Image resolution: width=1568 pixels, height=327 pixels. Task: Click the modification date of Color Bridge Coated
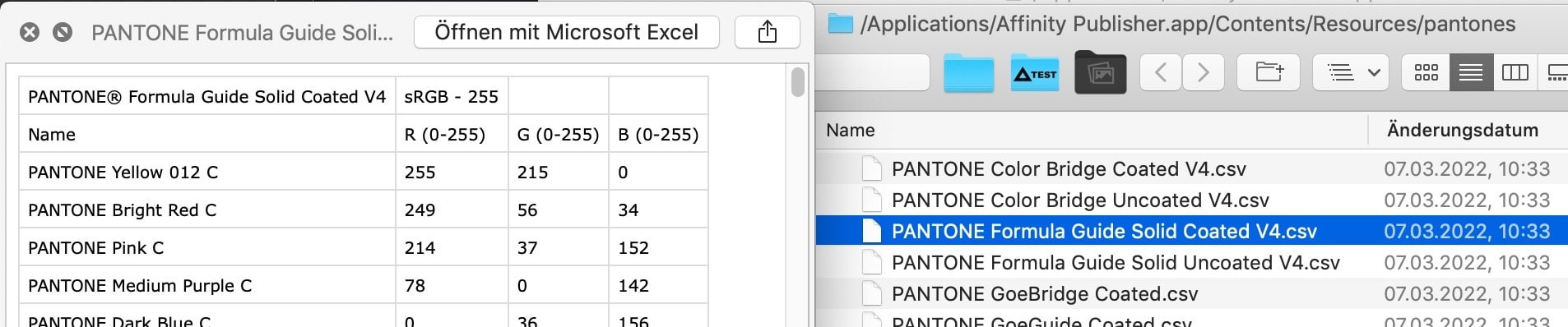point(1467,169)
